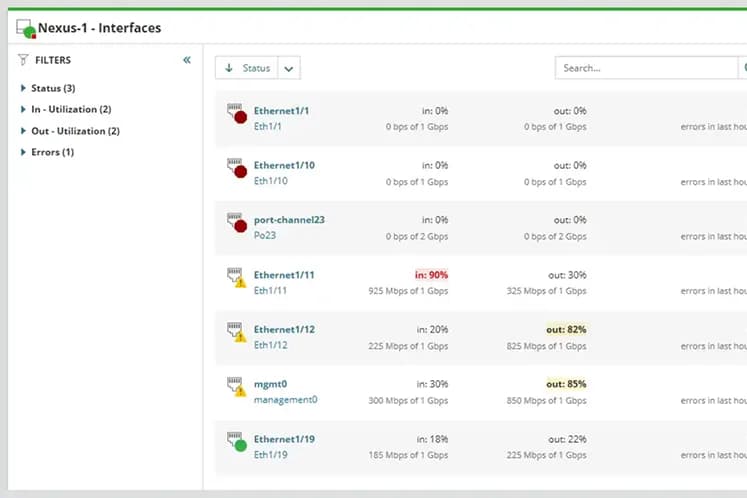Toggle sort direction arrow beside Status
This screenshot has width=747, height=498.
pyautogui.click(x=229, y=68)
